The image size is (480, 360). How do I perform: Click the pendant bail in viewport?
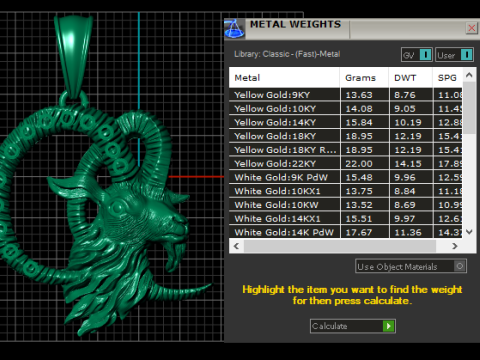coord(73,57)
